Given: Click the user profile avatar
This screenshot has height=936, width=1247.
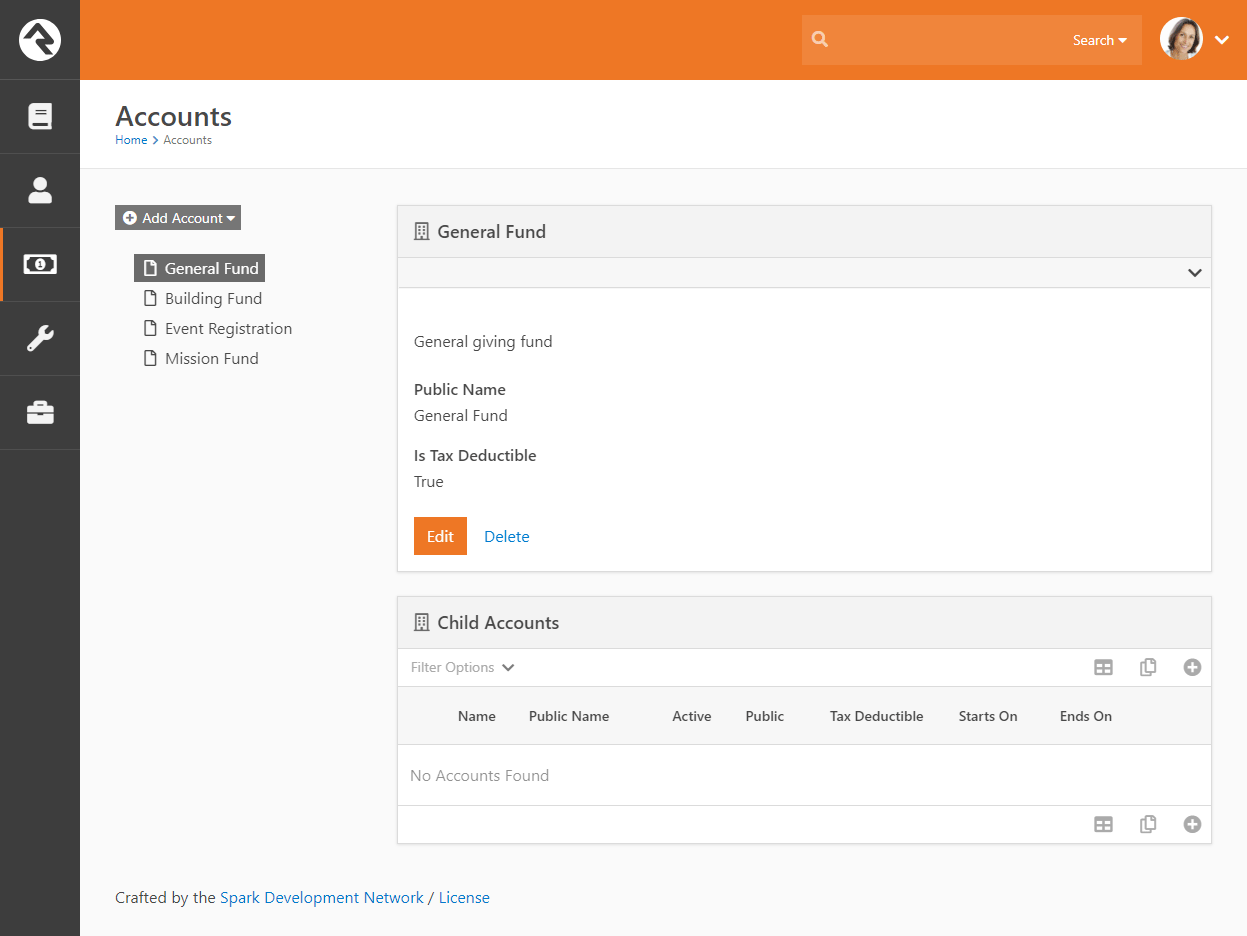Looking at the screenshot, I should 1181,39.
